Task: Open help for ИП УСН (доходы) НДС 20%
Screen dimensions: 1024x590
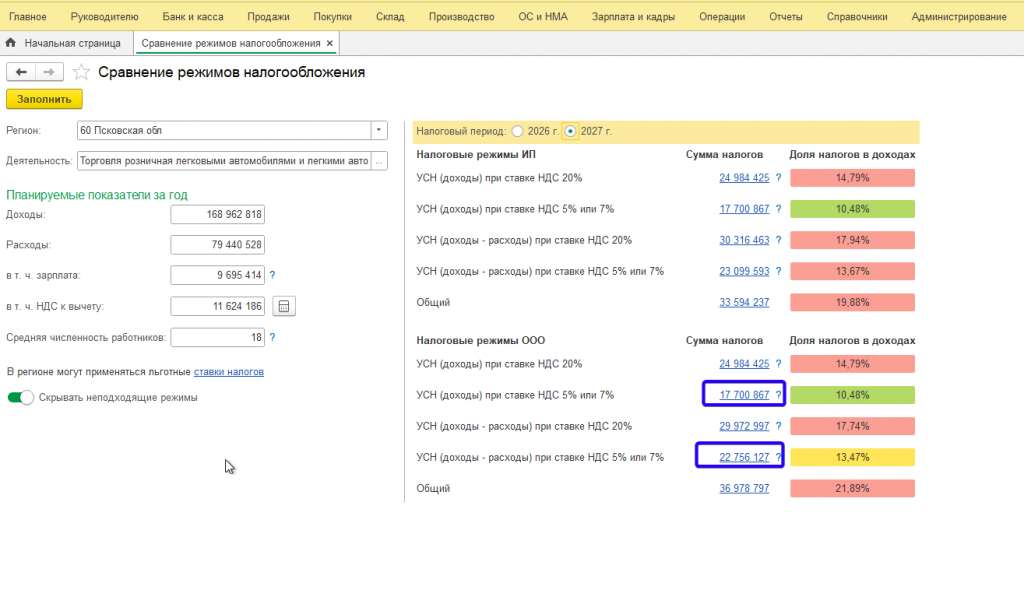Action: tap(778, 178)
